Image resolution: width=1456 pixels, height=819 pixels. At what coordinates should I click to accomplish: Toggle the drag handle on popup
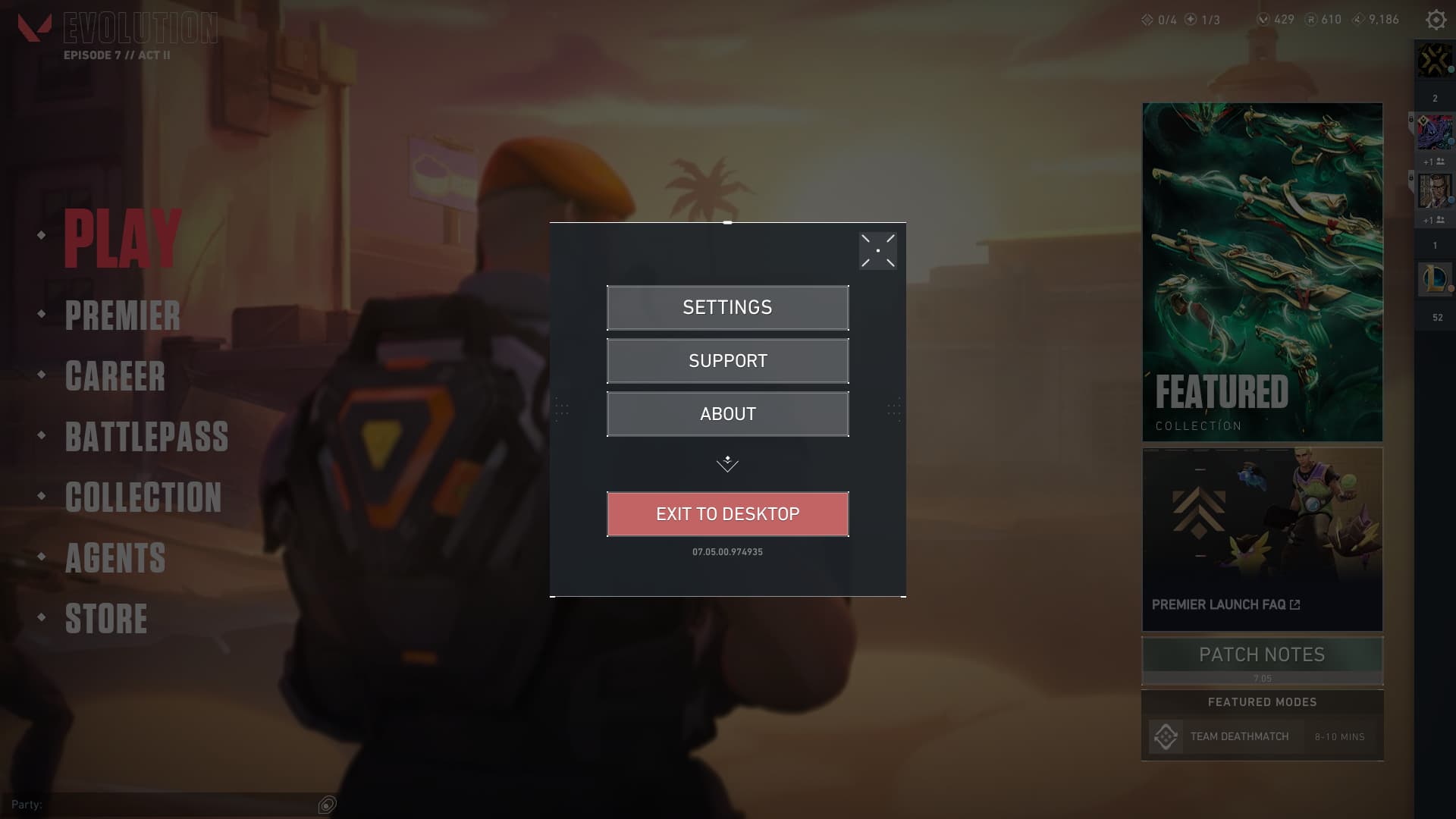pyautogui.click(x=728, y=222)
